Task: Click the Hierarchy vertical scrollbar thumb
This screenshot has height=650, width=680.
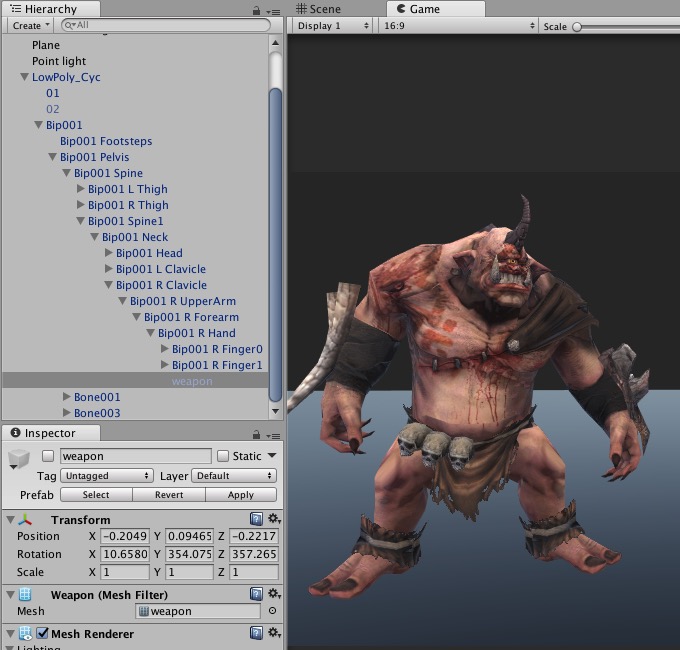Action: point(275,245)
